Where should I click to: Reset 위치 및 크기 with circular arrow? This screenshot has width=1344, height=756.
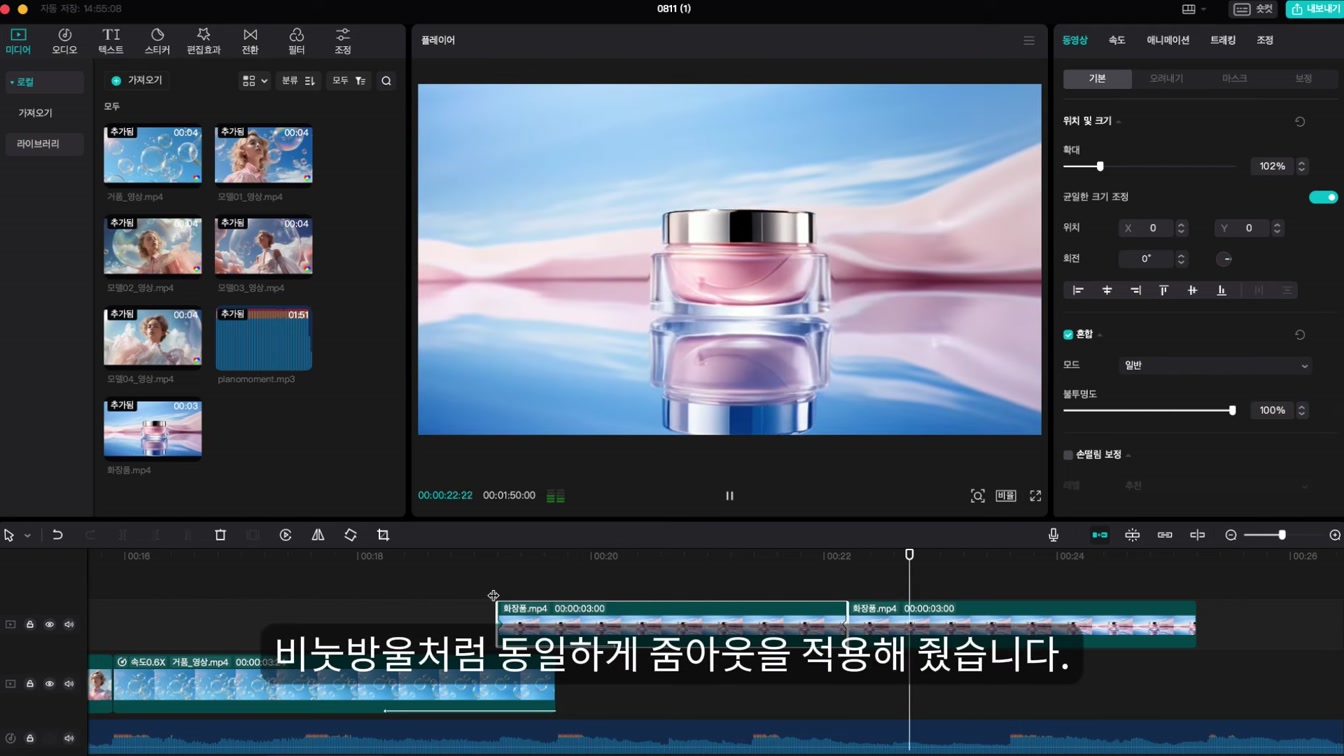click(1300, 122)
